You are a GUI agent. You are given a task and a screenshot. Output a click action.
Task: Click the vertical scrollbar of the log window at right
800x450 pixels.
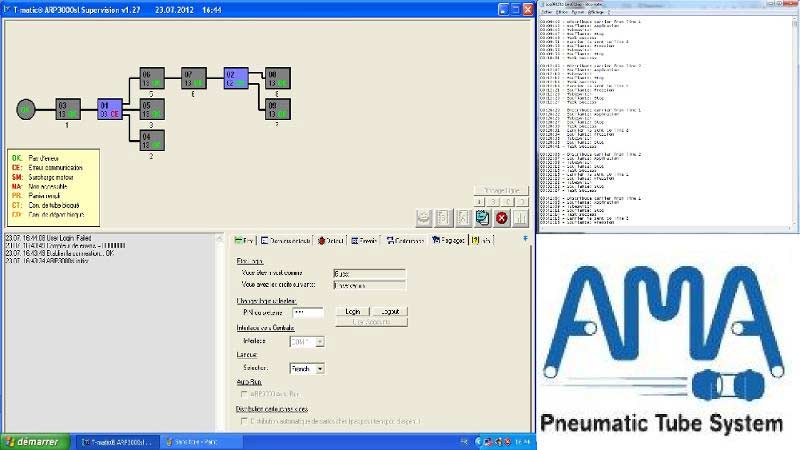click(x=795, y=122)
